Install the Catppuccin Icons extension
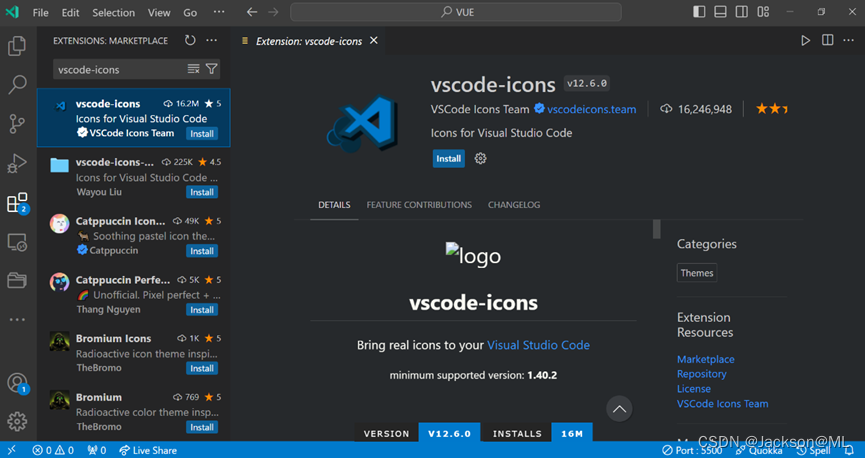865x458 pixels. [202, 251]
